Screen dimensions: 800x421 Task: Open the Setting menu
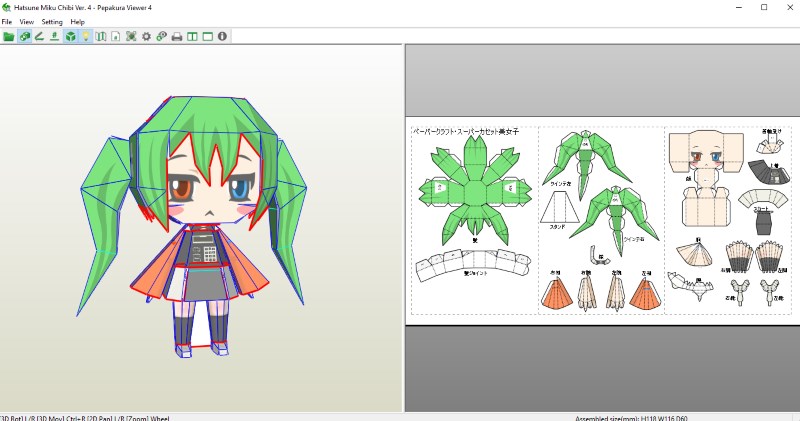point(52,22)
